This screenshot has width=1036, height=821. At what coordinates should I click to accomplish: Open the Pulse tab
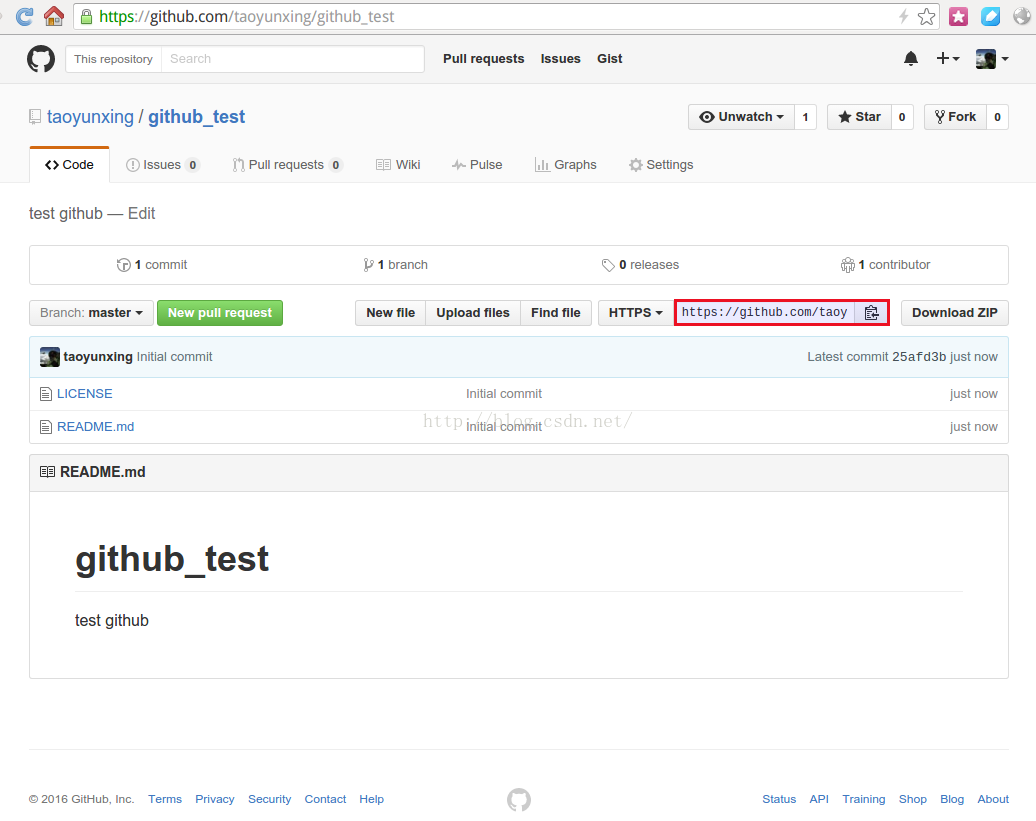coord(477,164)
